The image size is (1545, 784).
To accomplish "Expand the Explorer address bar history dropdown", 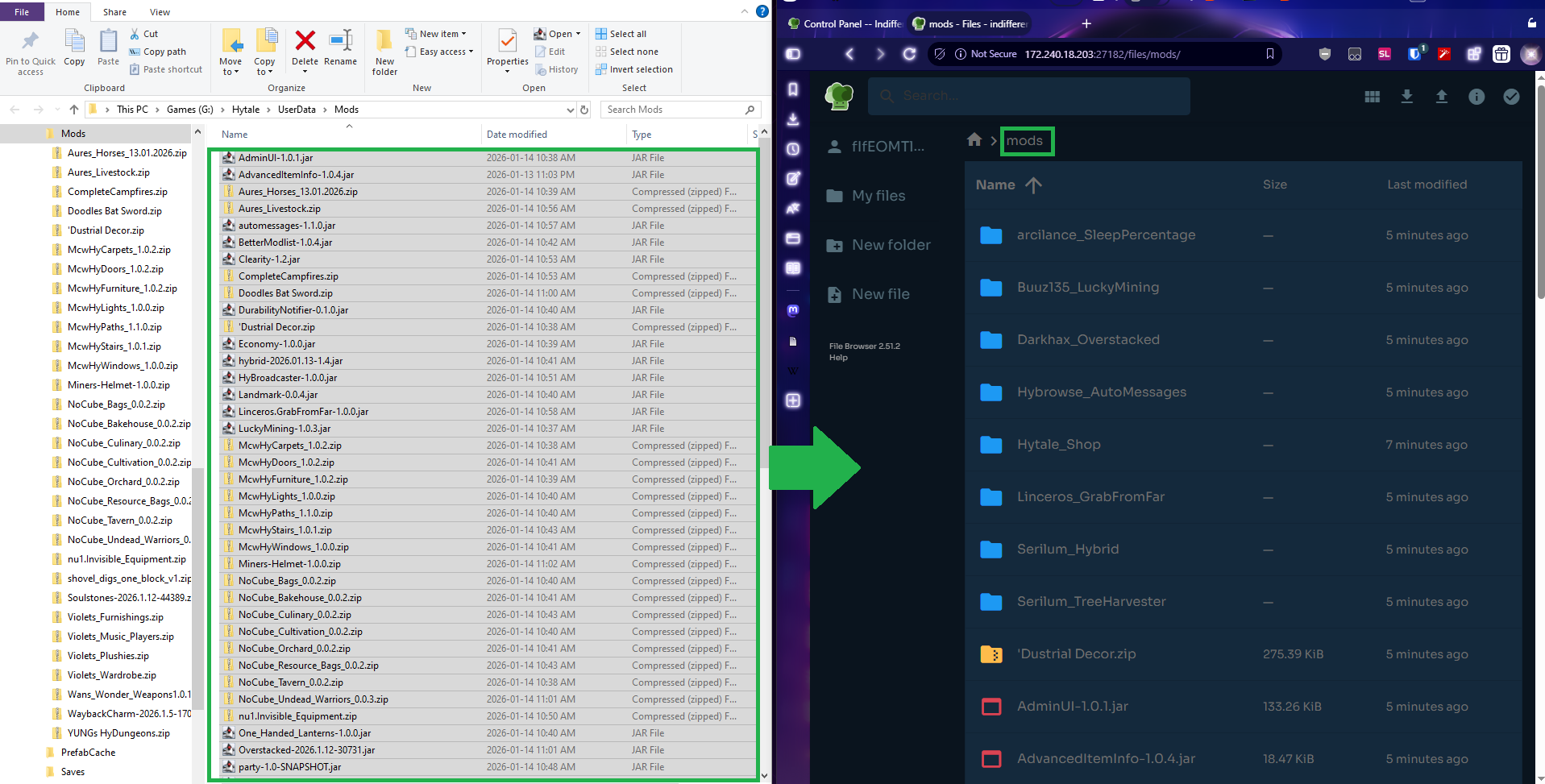I will tap(570, 110).
